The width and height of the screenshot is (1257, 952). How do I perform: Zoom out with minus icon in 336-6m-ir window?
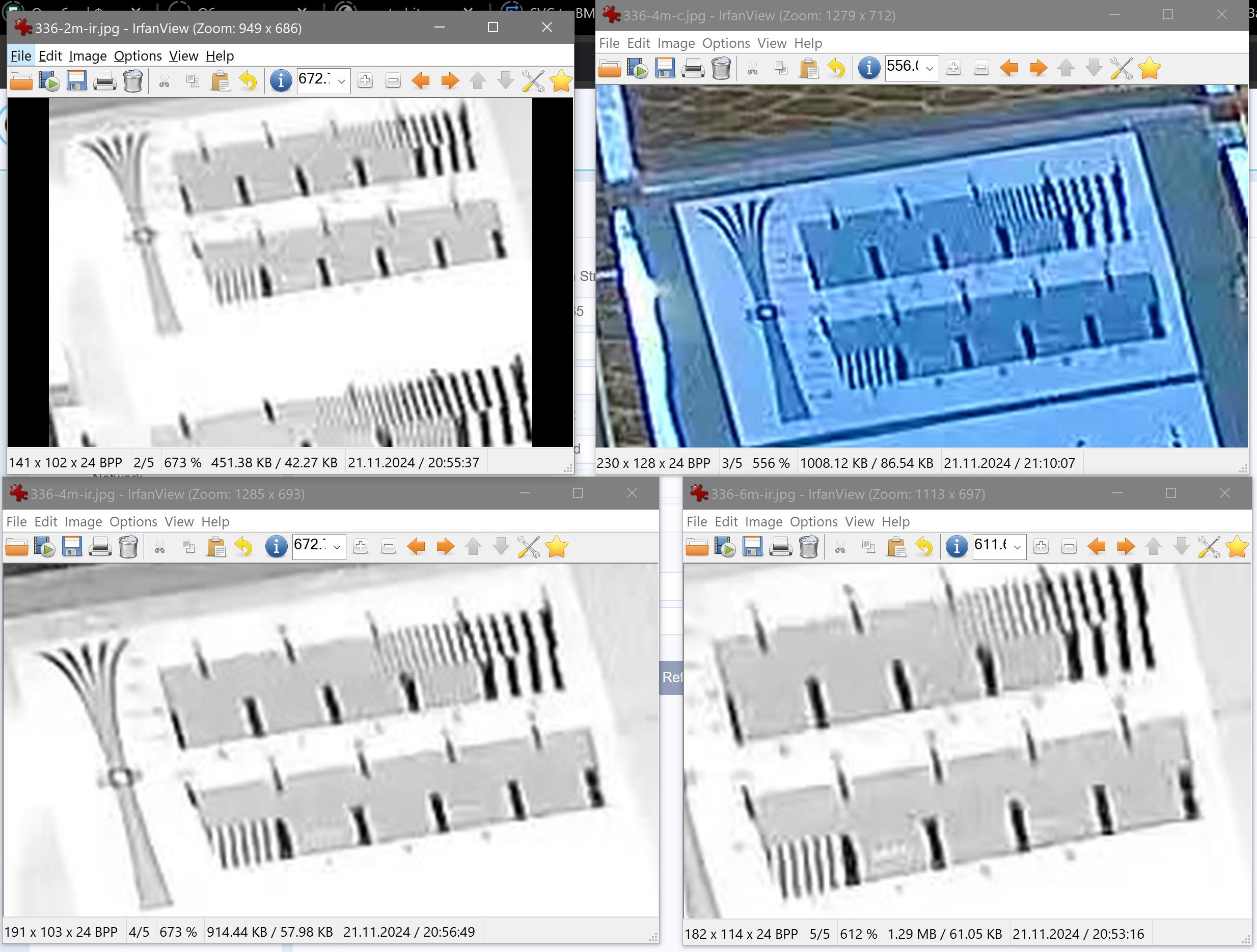1069,547
